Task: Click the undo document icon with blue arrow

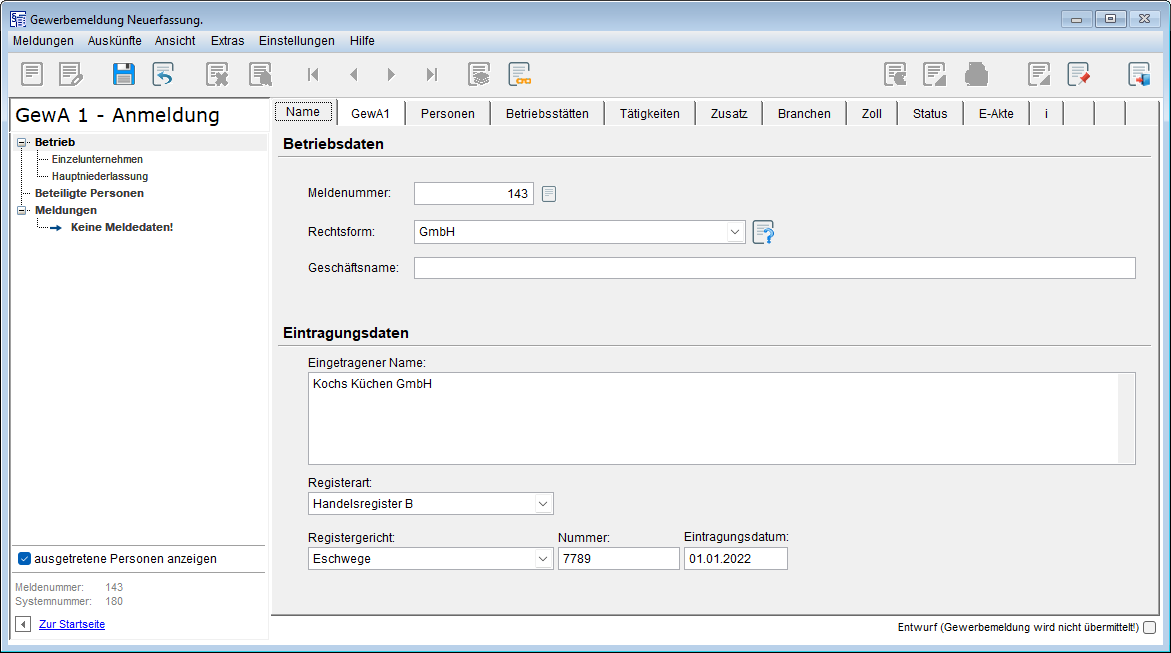Action: (163, 74)
